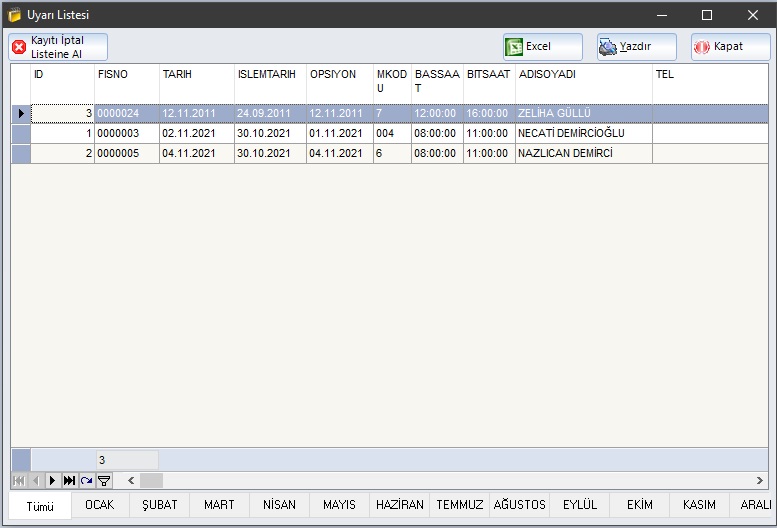Go to previous record navigator arrow
The image size is (777, 528).
36,481
